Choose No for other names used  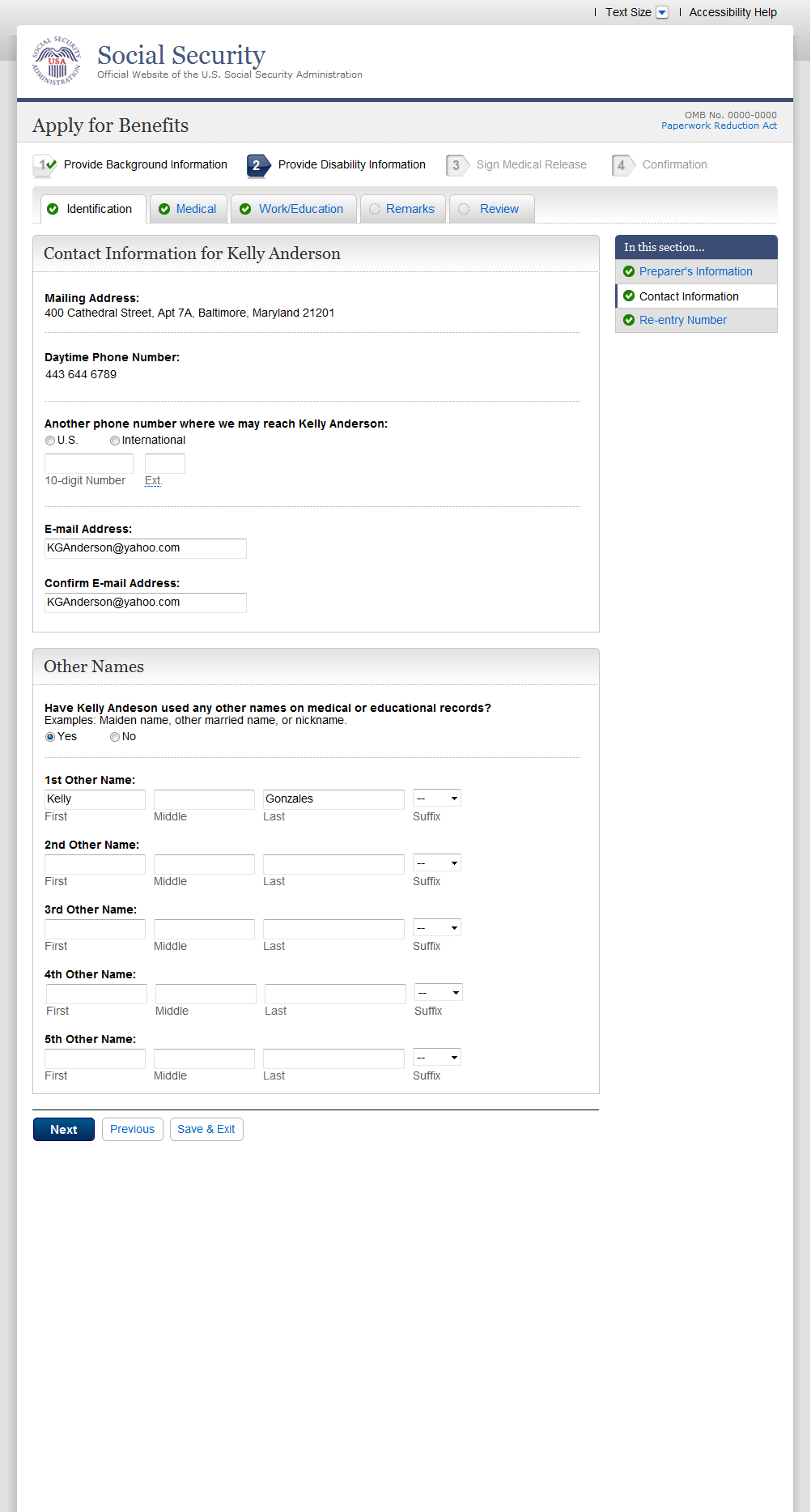pos(115,737)
